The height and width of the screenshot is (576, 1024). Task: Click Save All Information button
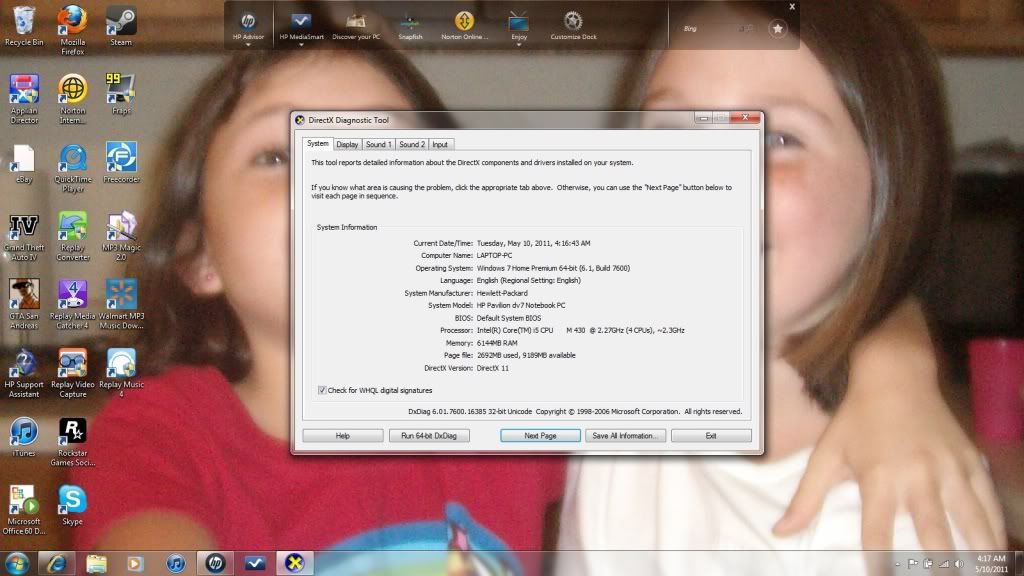[x=625, y=436]
